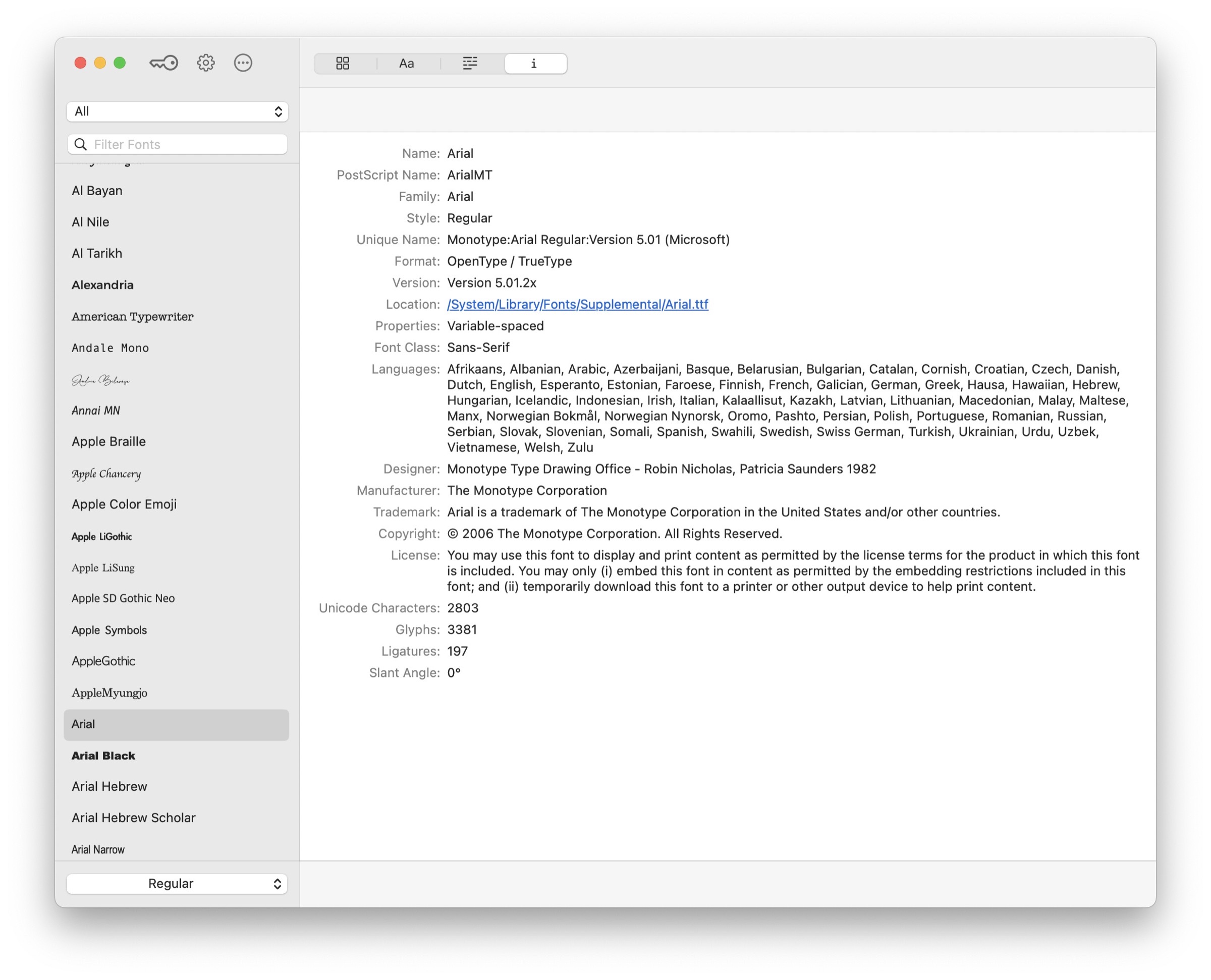Select the font info view button
Screen dimensions: 1211x980
click(x=534, y=63)
